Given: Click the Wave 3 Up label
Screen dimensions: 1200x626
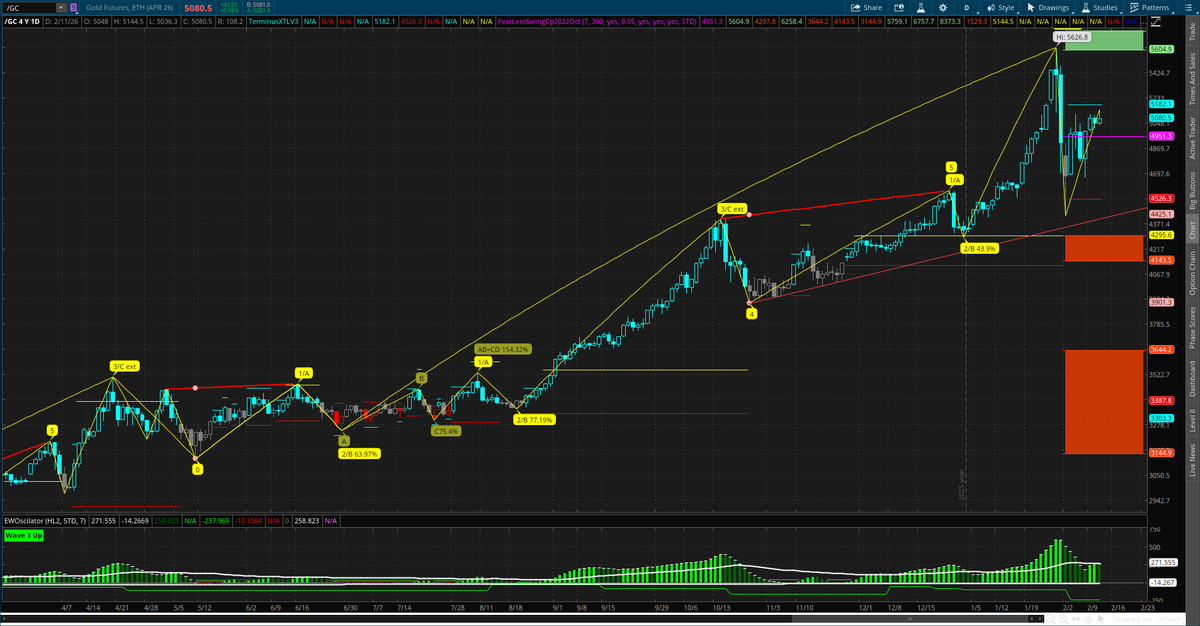Looking at the screenshot, I should point(24,536).
